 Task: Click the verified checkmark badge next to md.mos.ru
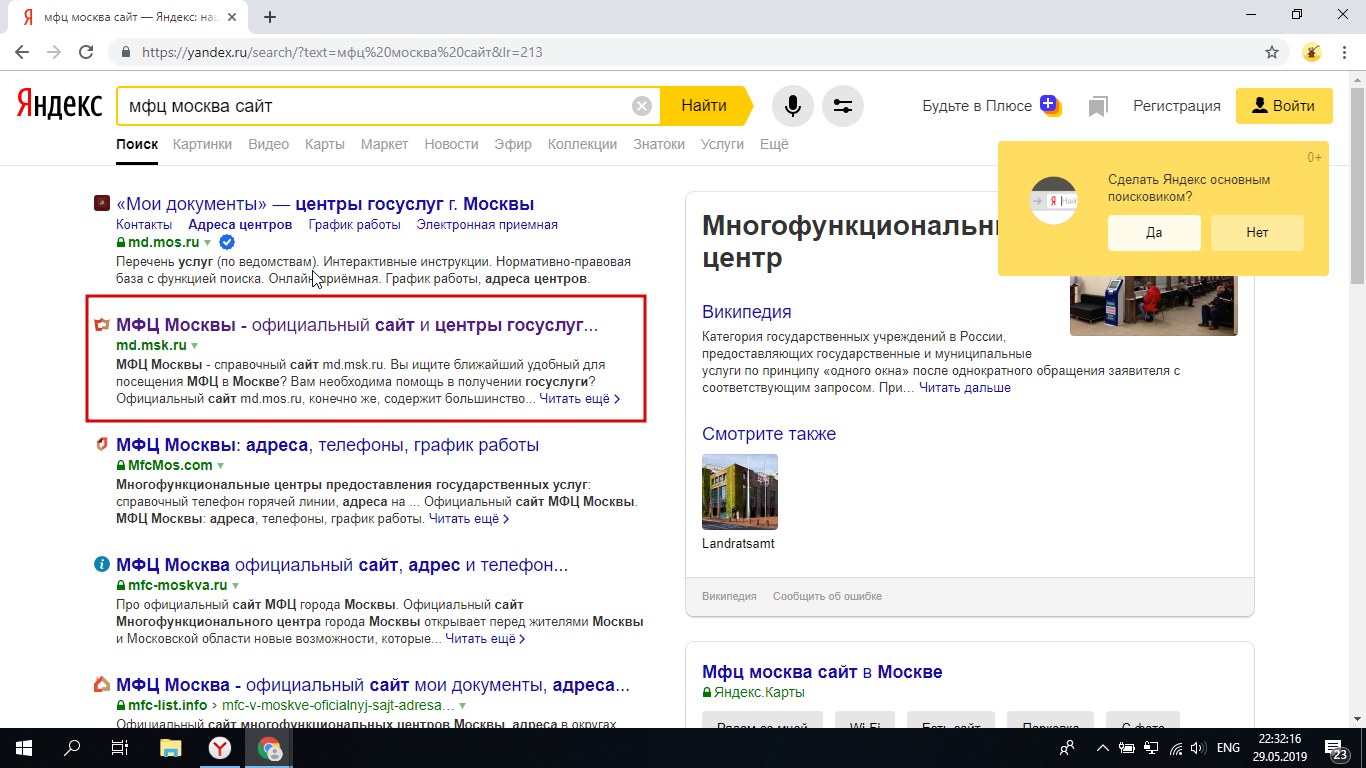[x=227, y=242]
